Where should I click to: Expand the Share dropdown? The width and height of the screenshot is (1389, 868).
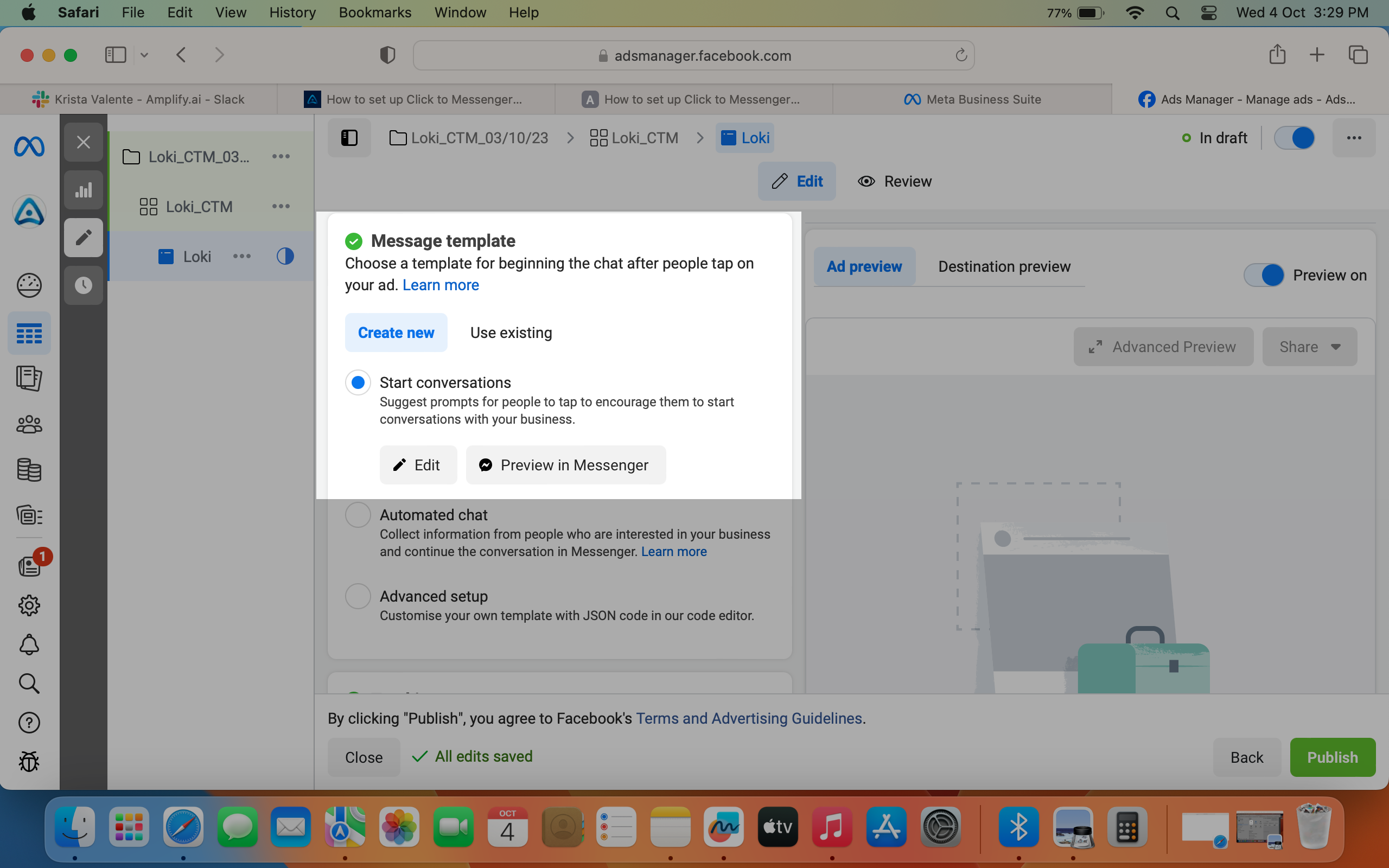coord(1309,347)
